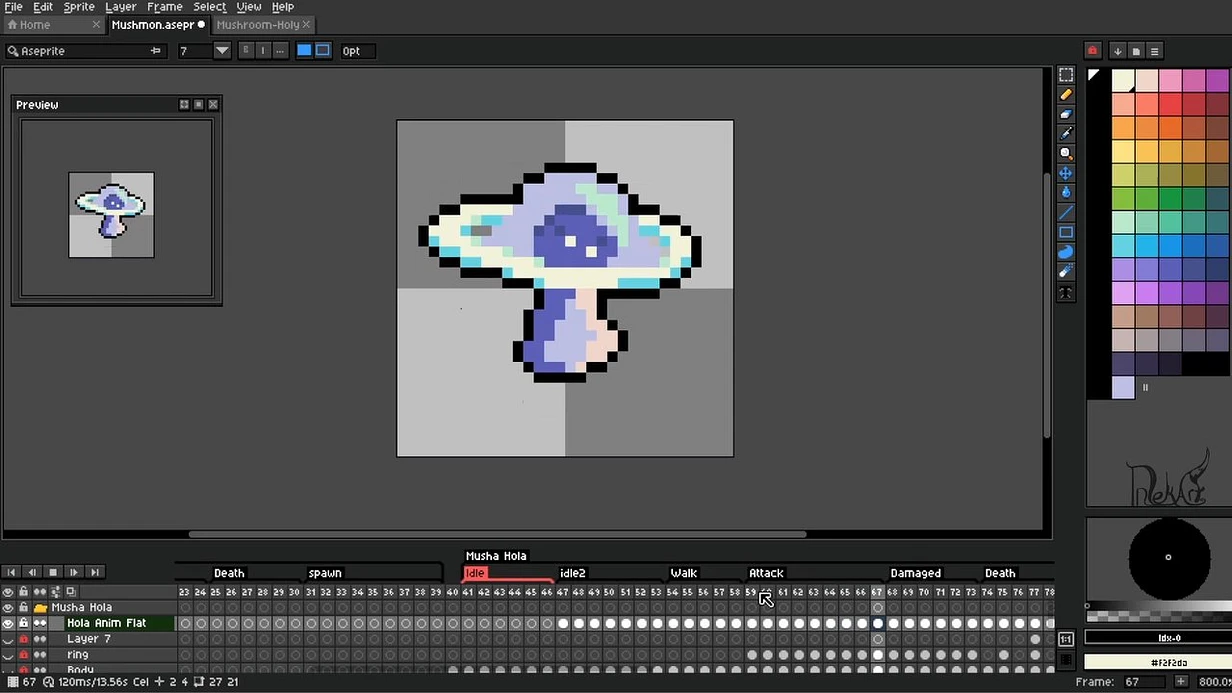Viewport: 1232px width, 693px height.
Task: Go to previous frame button
Action: click(x=32, y=572)
